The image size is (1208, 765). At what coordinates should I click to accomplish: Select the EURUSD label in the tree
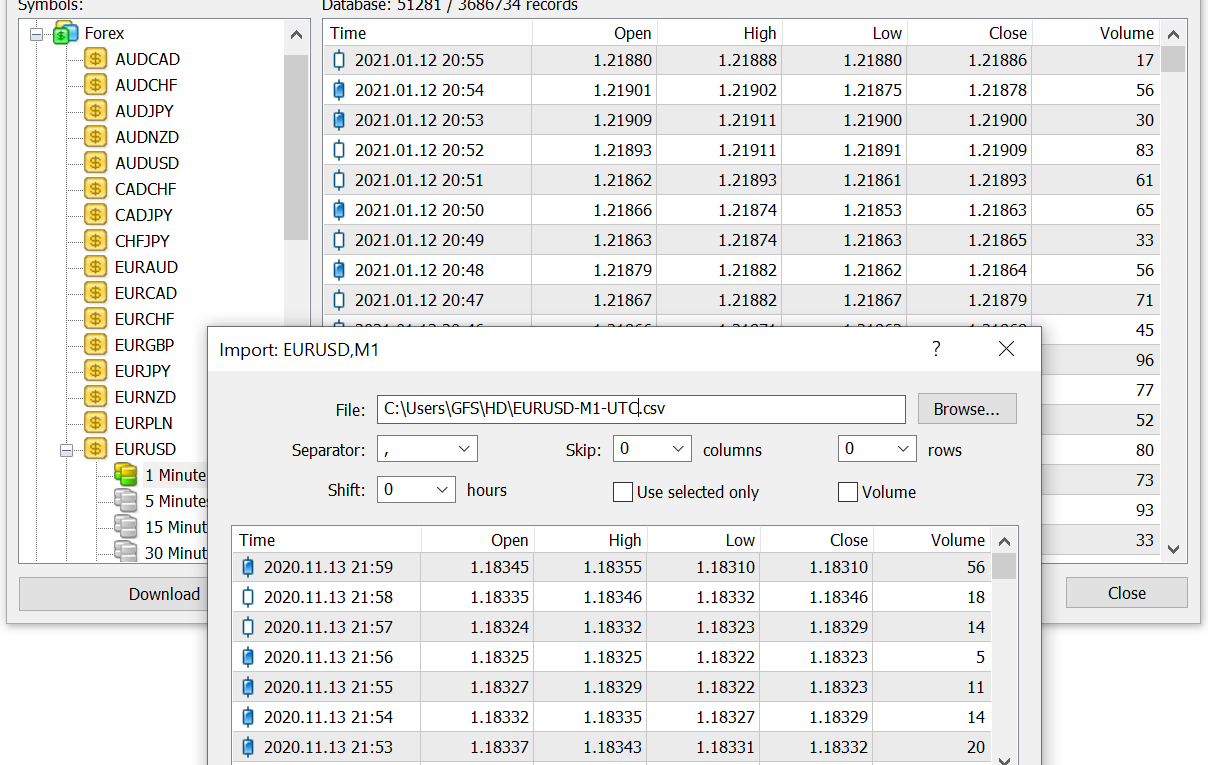point(146,449)
